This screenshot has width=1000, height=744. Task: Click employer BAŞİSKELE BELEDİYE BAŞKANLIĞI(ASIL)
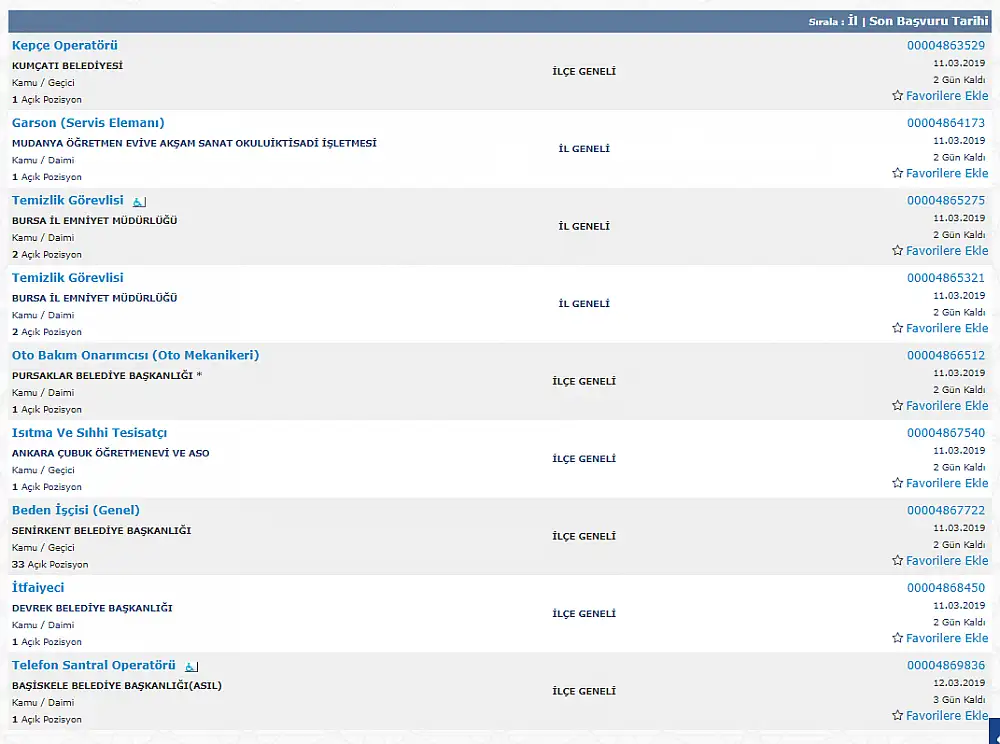(117, 686)
